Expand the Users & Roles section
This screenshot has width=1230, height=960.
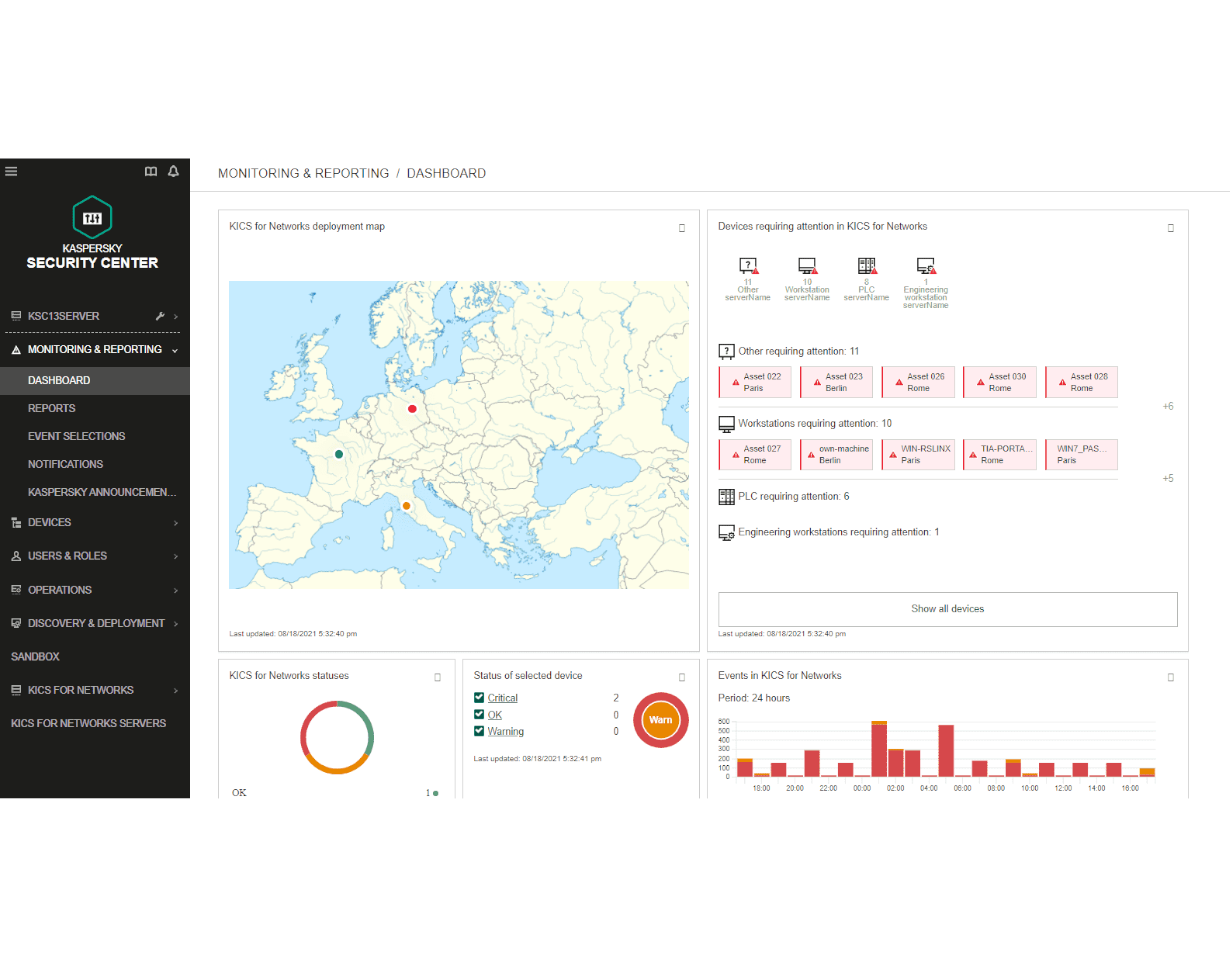point(94,556)
